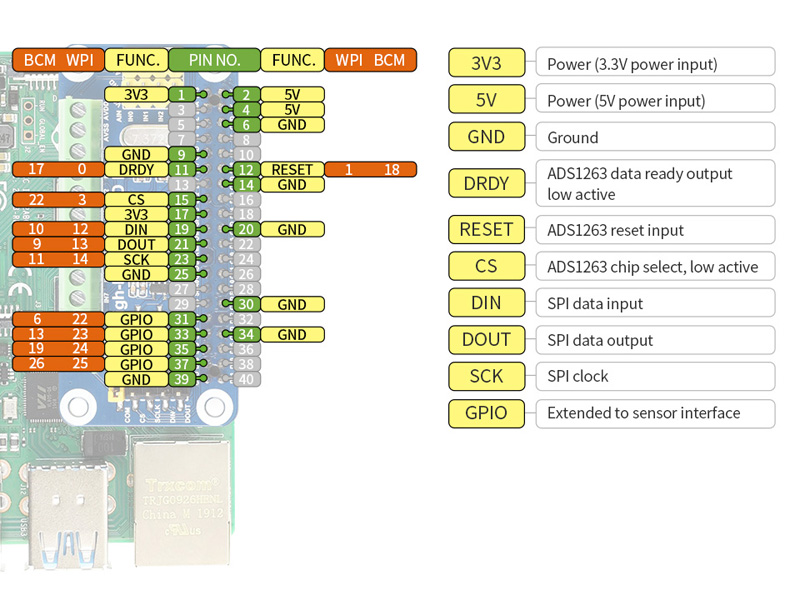Select the "SCK" label beside pin 23
800x600 pixels.
tap(136, 260)
